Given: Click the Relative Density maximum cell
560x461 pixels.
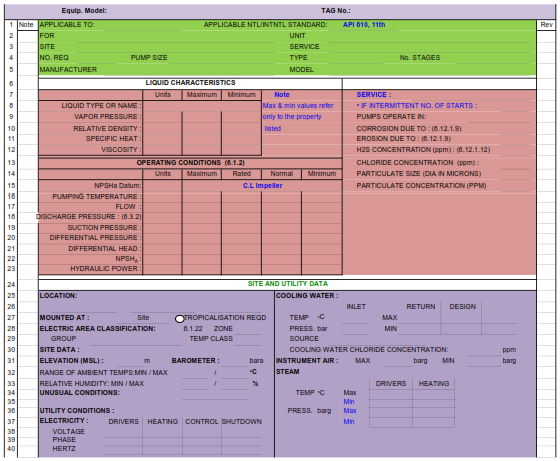Looking at the screenshot, I should click(202, 128).
